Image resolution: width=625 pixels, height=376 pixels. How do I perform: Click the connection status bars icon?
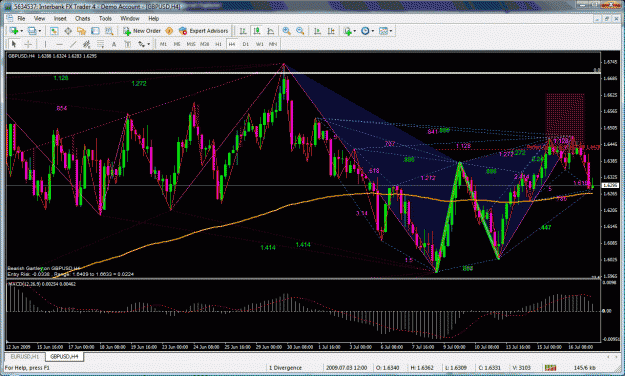(x=550, y=368)
